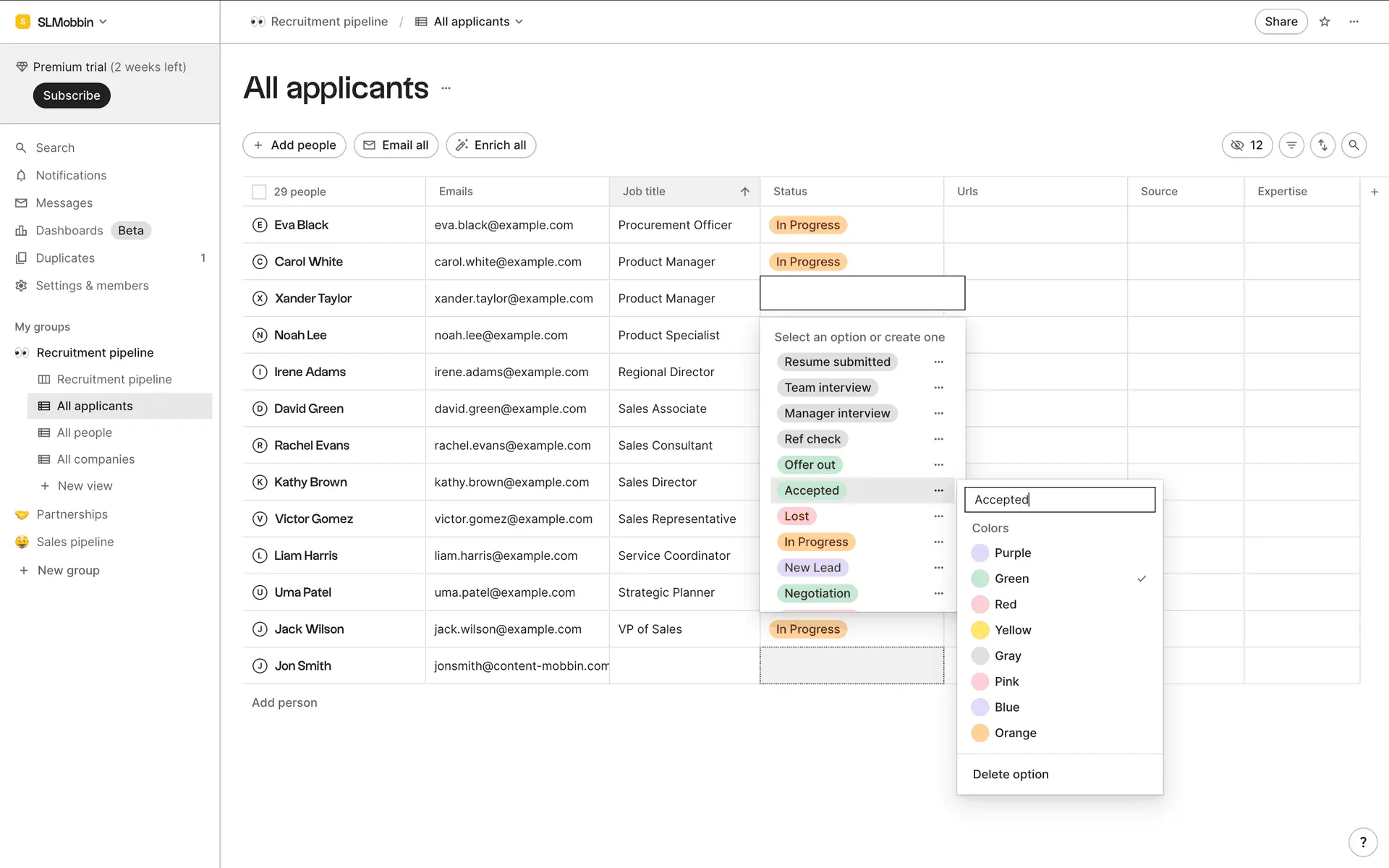Open options for Lost status

(938, 516)
